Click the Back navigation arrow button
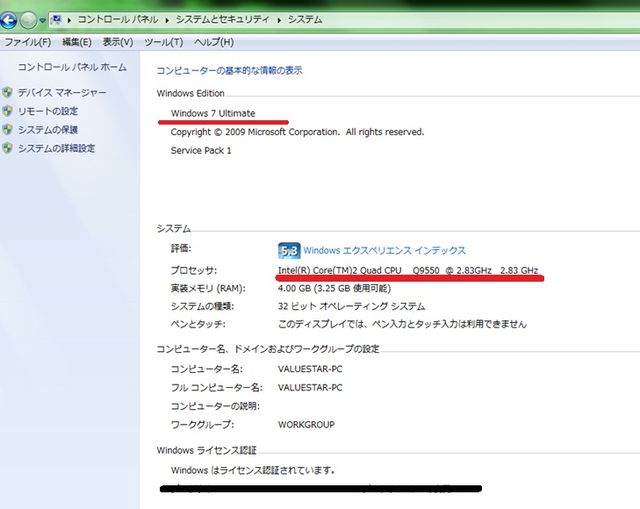 pos(8,19)
